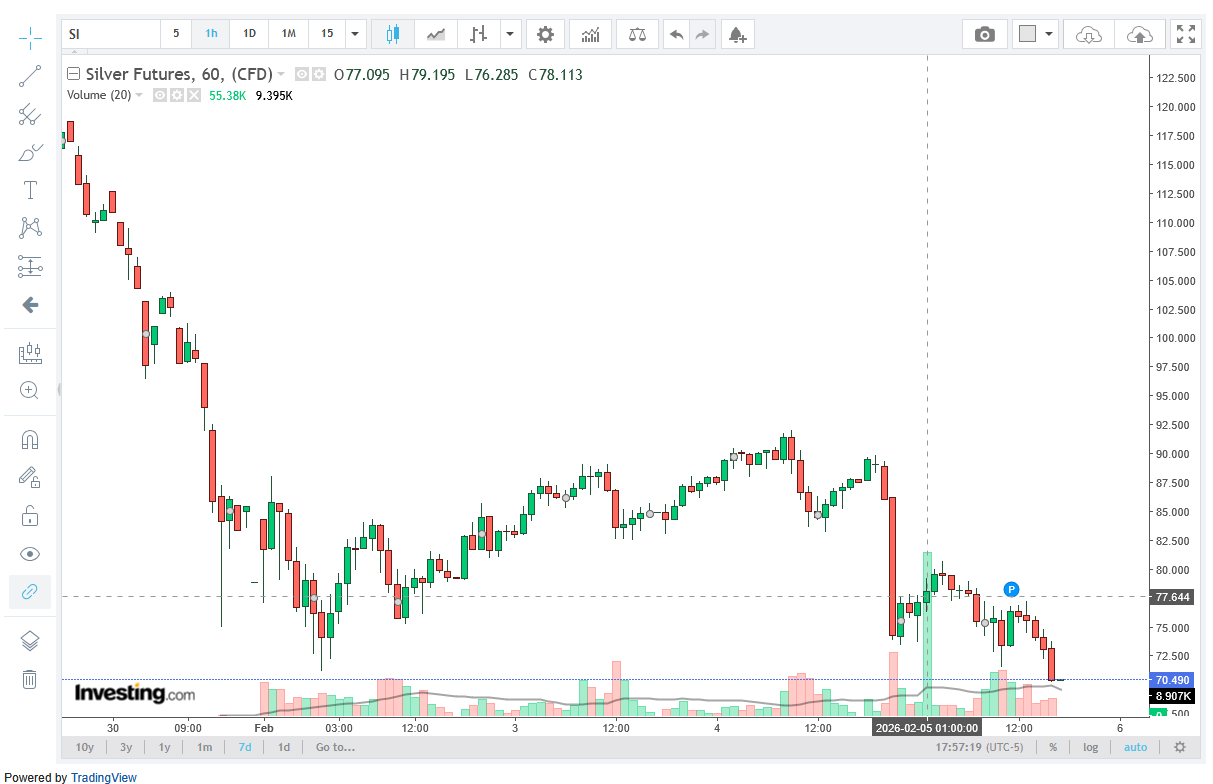
Task: Open Volume indicator settings gear
Action: coord(176,95)
